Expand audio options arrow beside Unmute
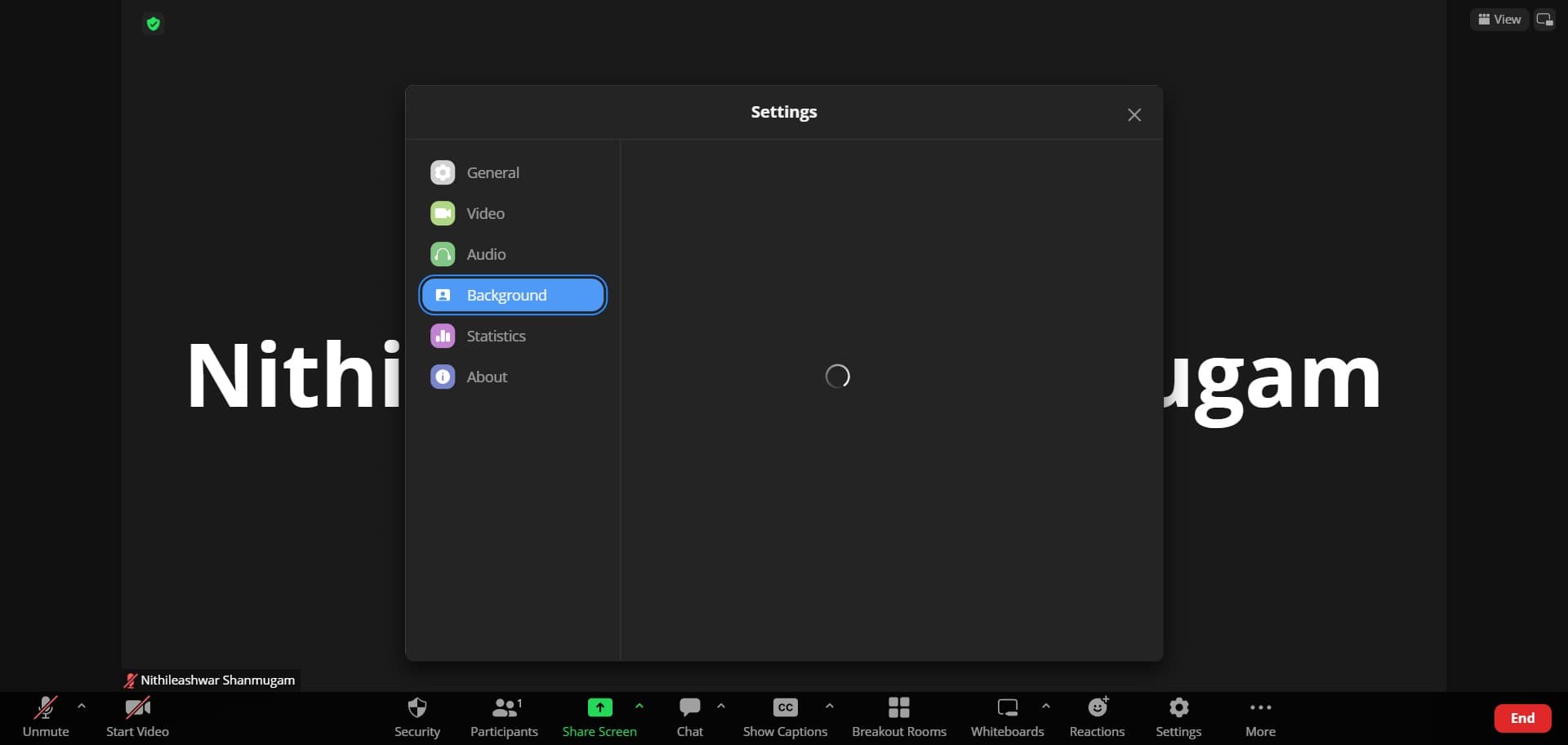This screenshot has height=745, width=1568. tap(82, 706)
